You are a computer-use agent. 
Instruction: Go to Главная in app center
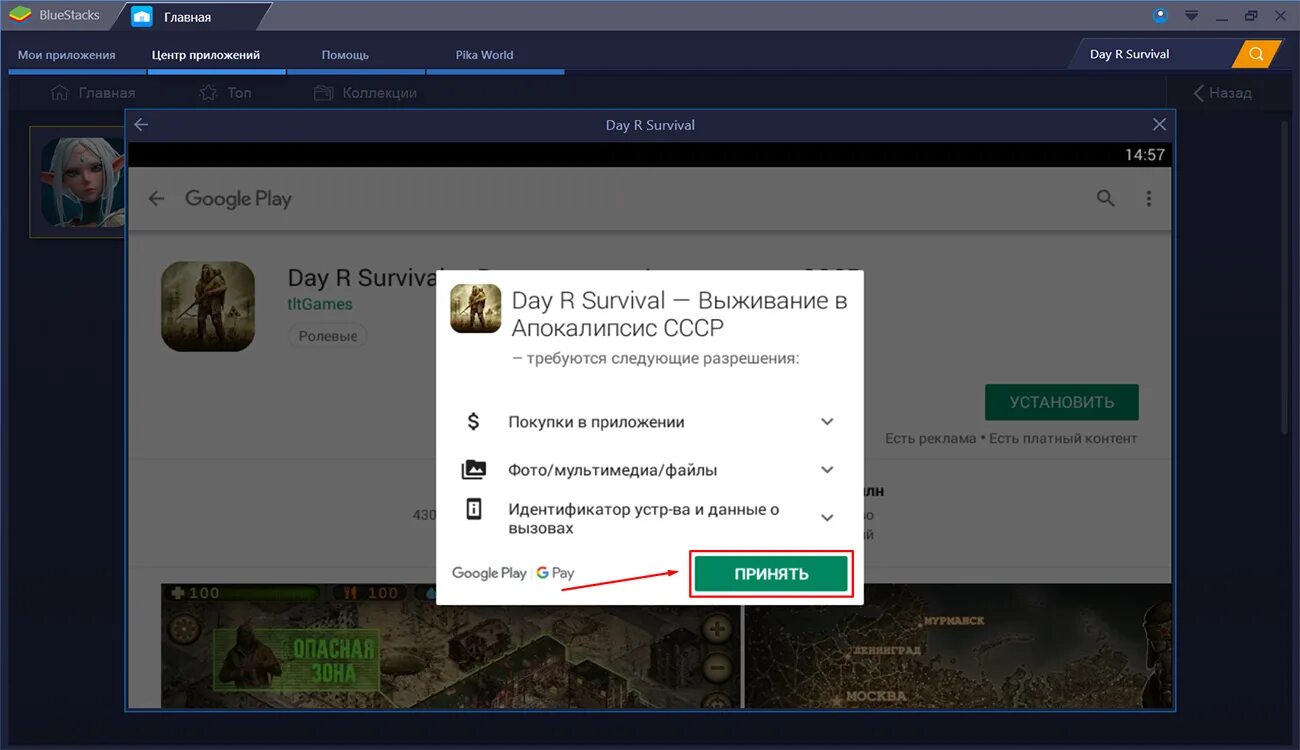click(x=92, y=93)
